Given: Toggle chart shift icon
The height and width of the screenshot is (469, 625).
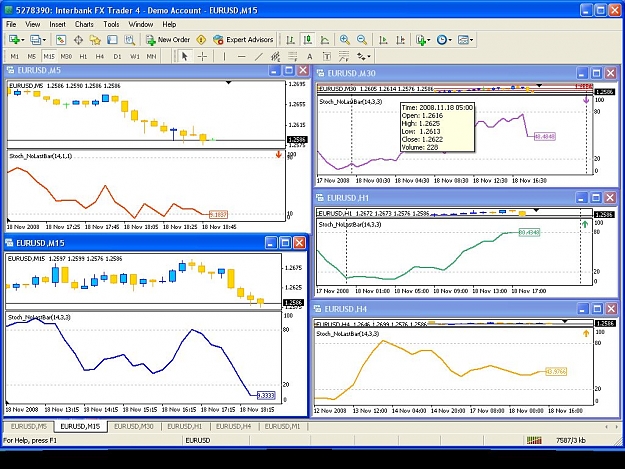Looking at the screenshot, I should [x=401, y=40].
